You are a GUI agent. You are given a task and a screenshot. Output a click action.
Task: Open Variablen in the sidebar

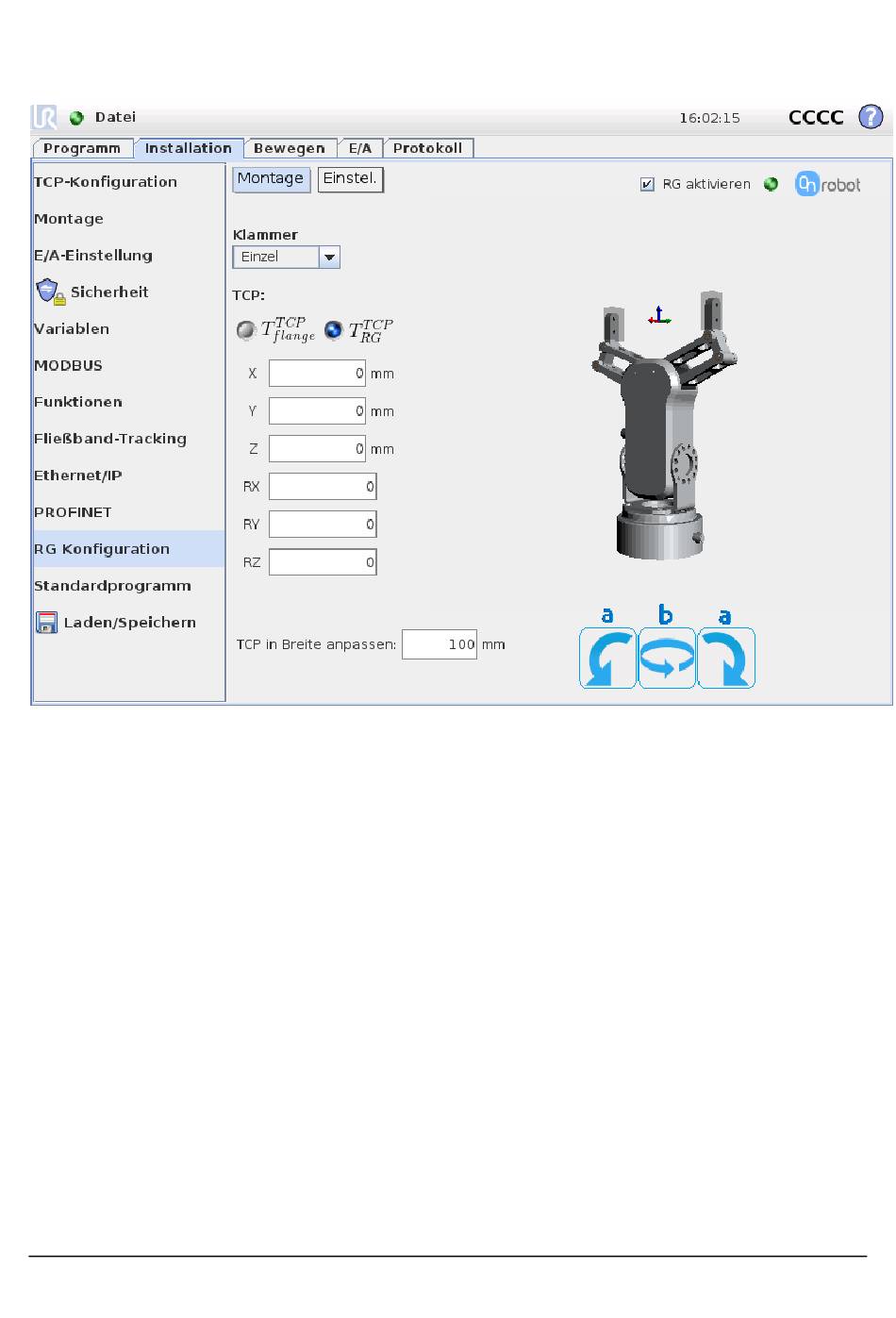pos(128,329)
